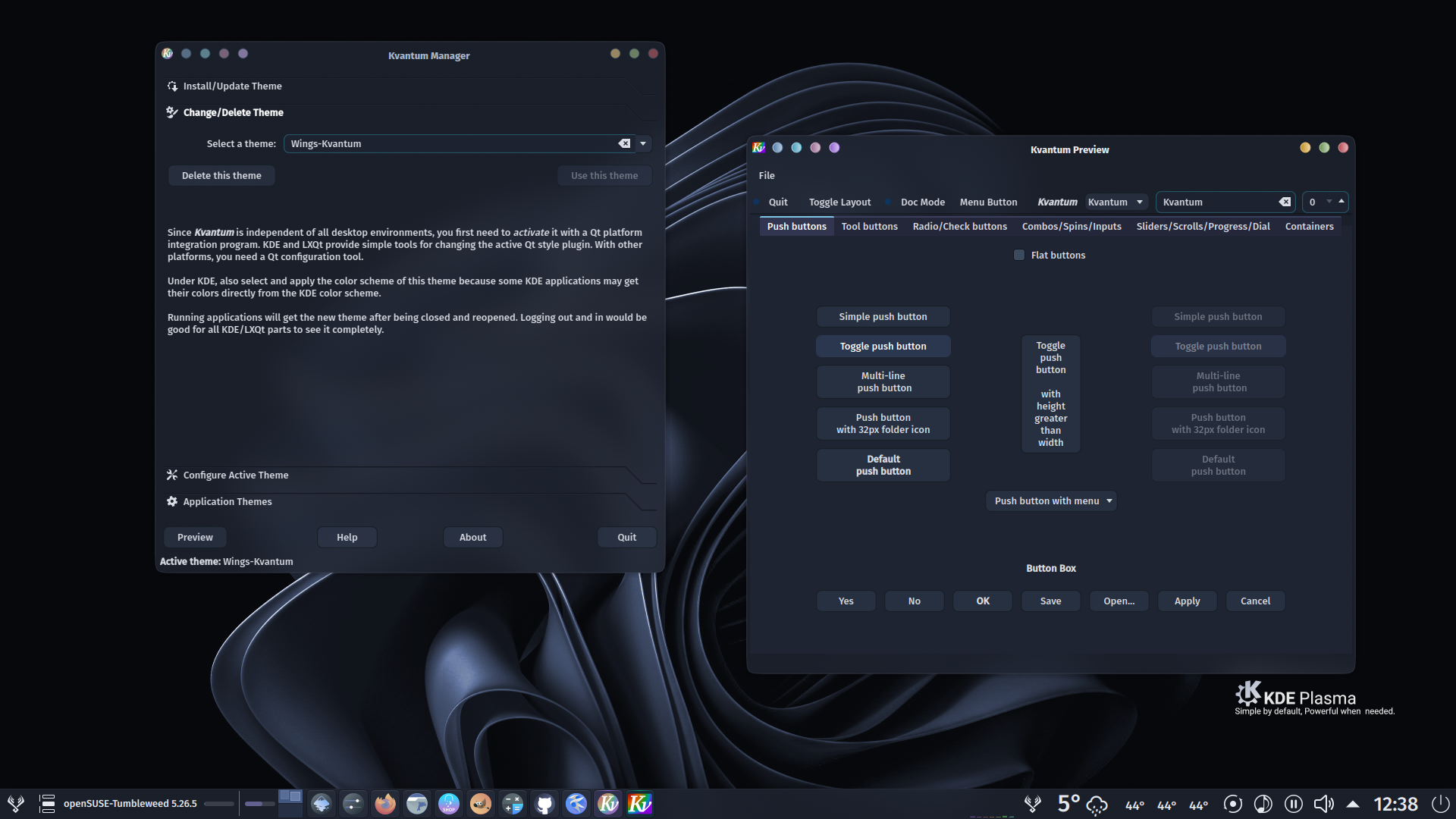Viewport: 1456px width, 819px height.
Task: Launch the blue bird browser icon in taskbar
Action: [576, 803]
